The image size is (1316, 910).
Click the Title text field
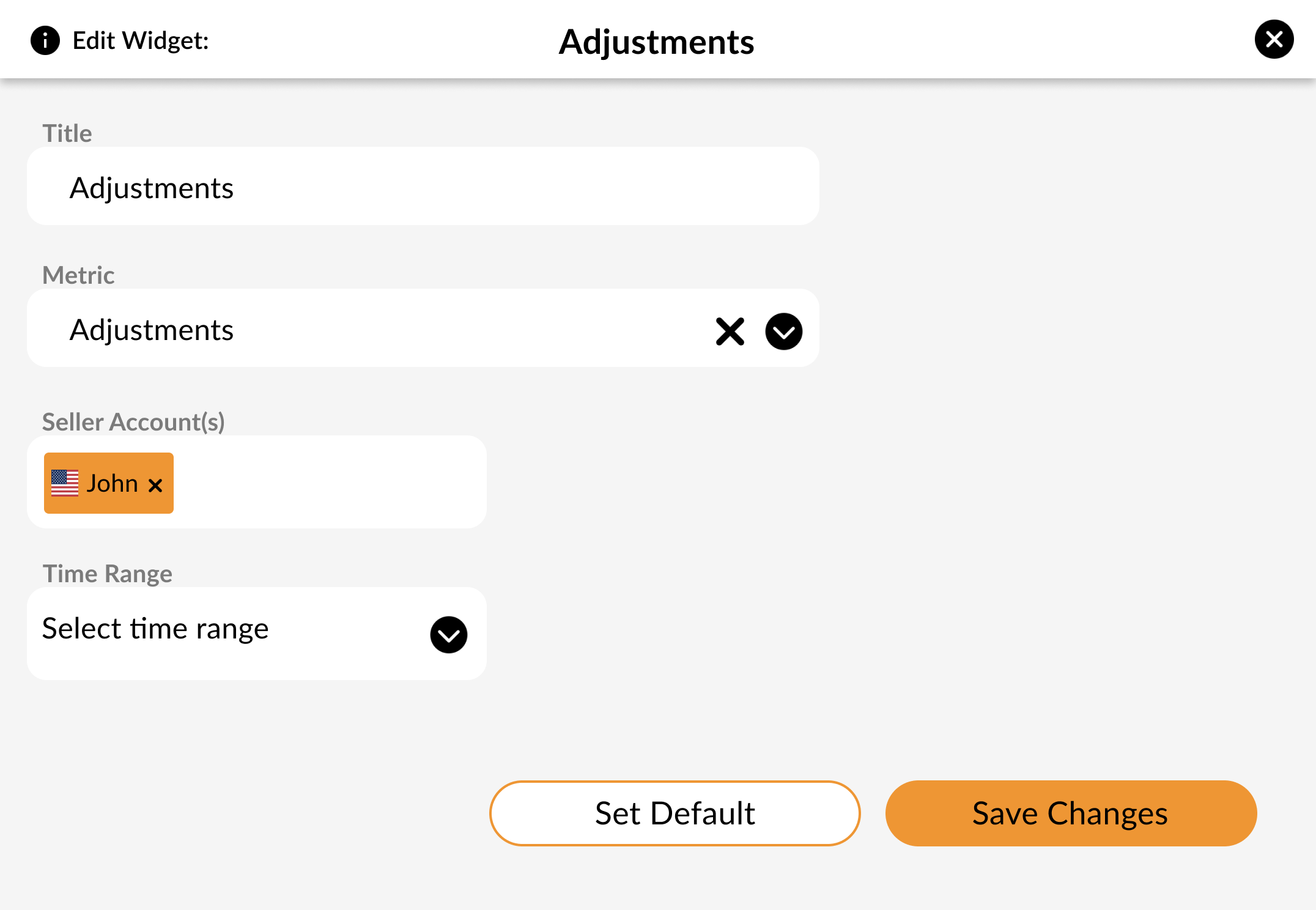pyautogui.click(x=423, y=186)
